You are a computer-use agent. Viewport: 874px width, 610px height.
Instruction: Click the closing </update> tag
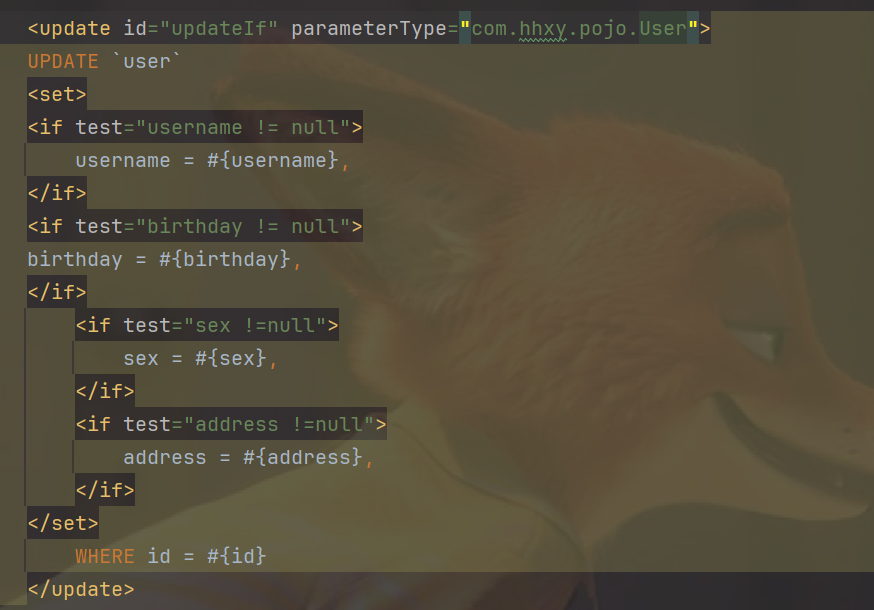point(81,589)
